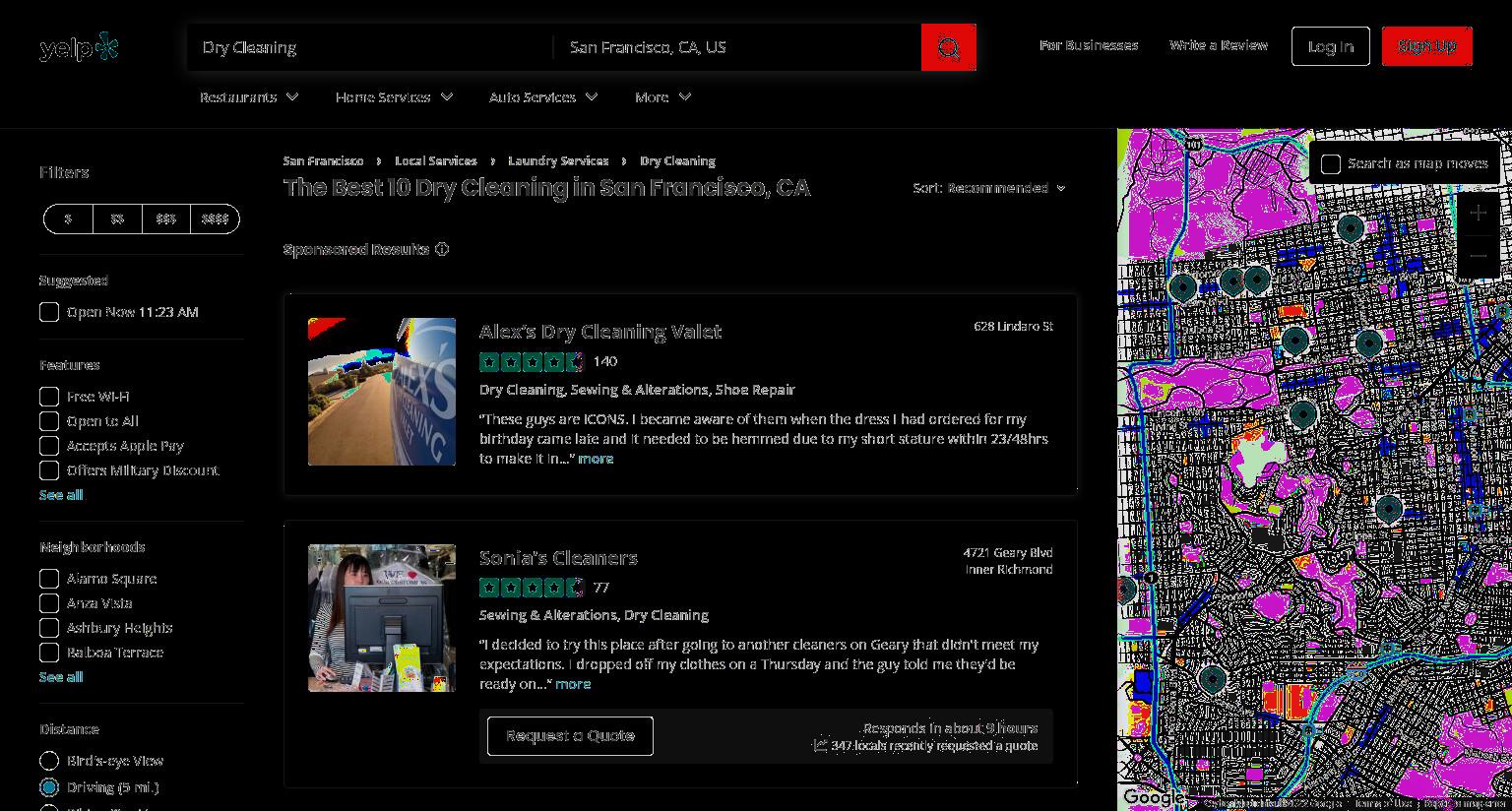Select the $$$ price filter
Viewport: 1512px width, 811px height.
166,218
